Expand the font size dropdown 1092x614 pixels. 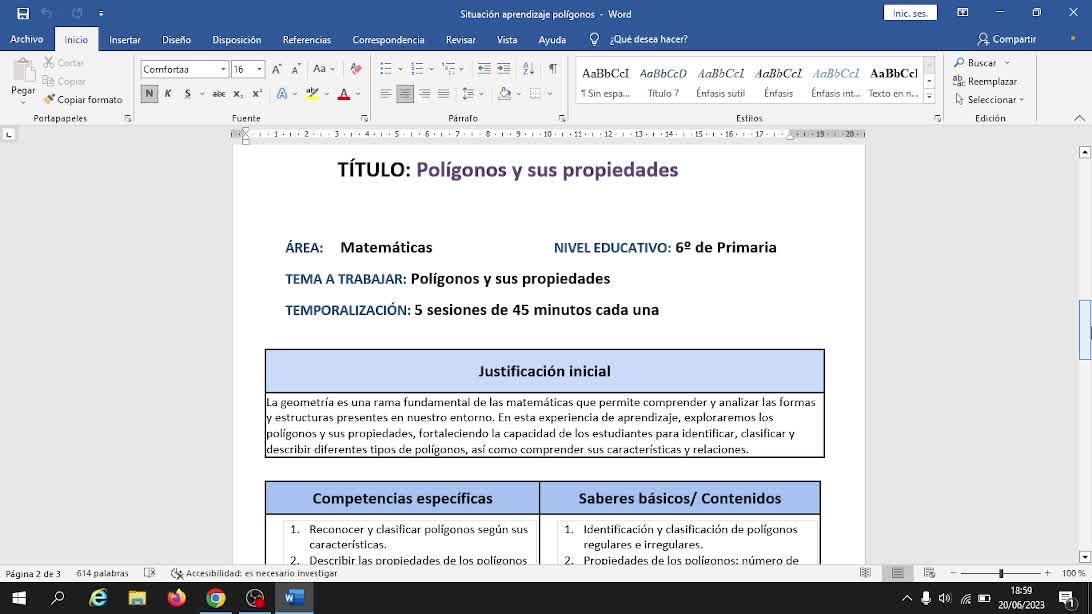pyautogui.click(x=259, y=69)
